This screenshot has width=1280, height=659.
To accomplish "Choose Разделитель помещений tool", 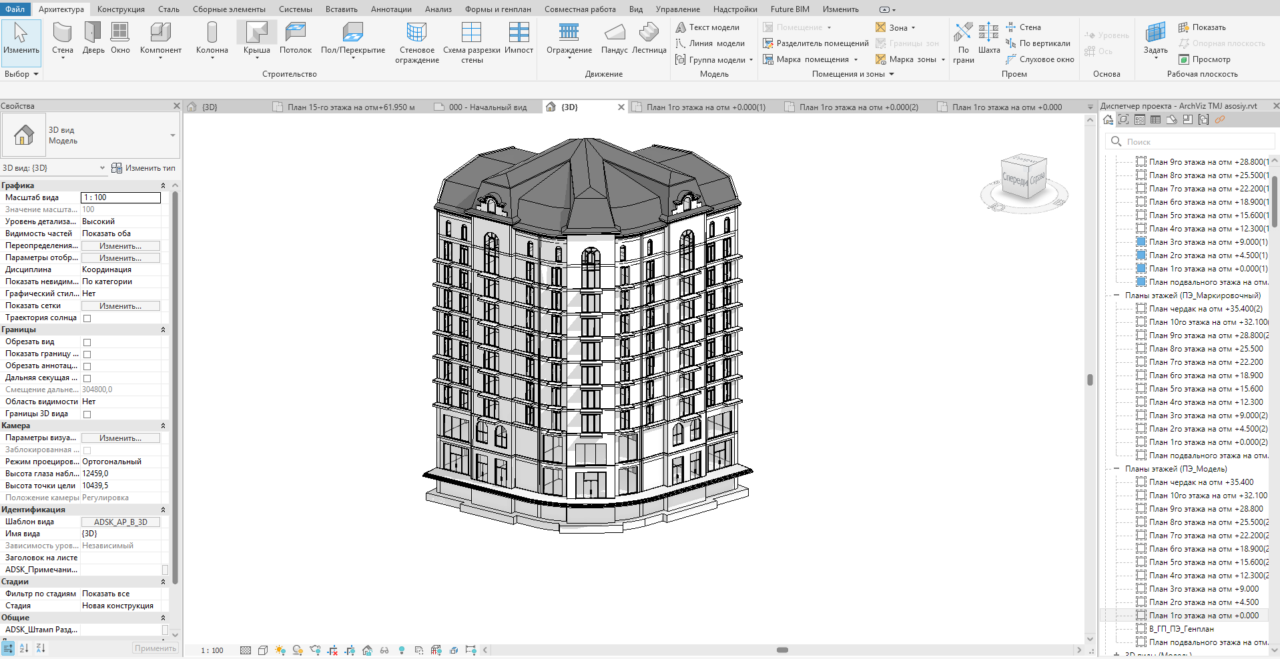I will tap(814, 43).
